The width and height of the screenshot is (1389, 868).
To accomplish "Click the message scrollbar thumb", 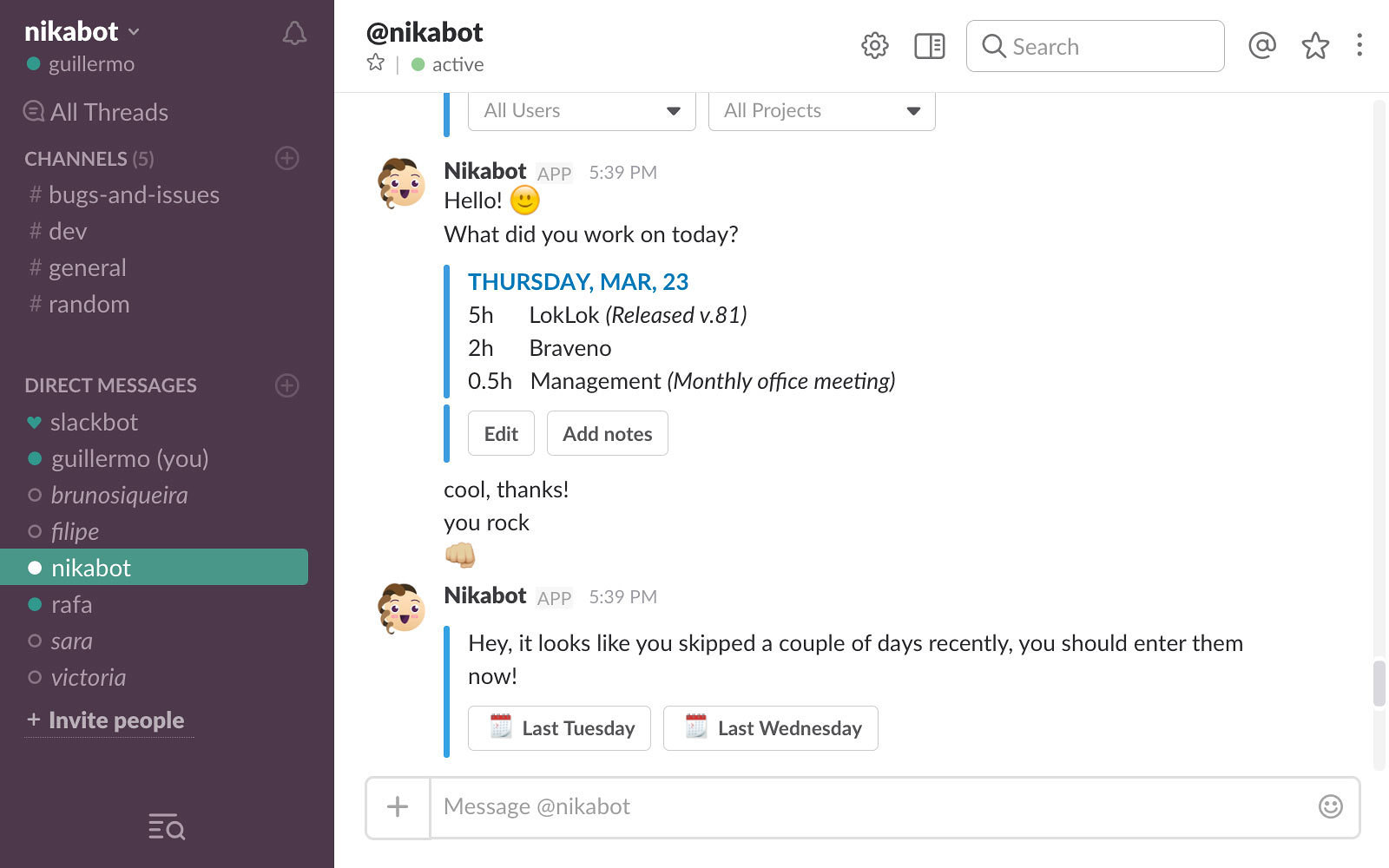I will pyautogui.click(x=1379, y=684).
